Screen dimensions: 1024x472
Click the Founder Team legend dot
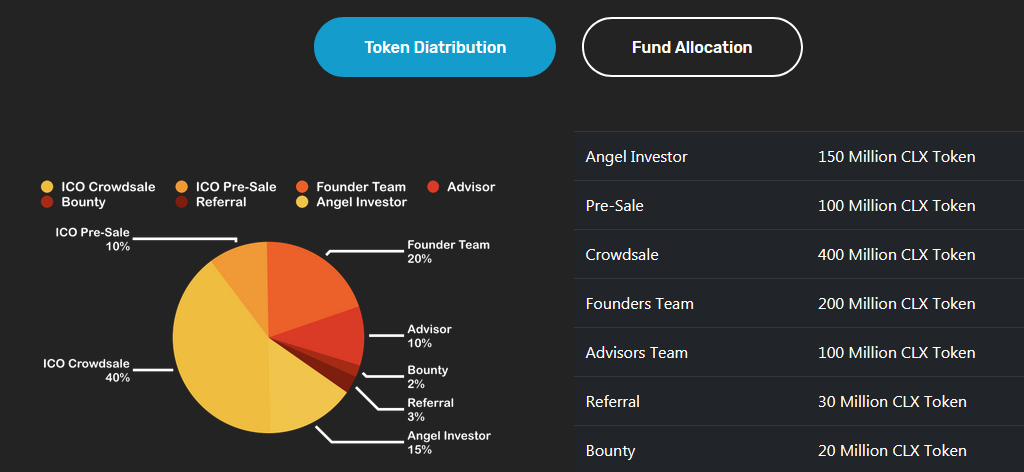pos(302,187)
